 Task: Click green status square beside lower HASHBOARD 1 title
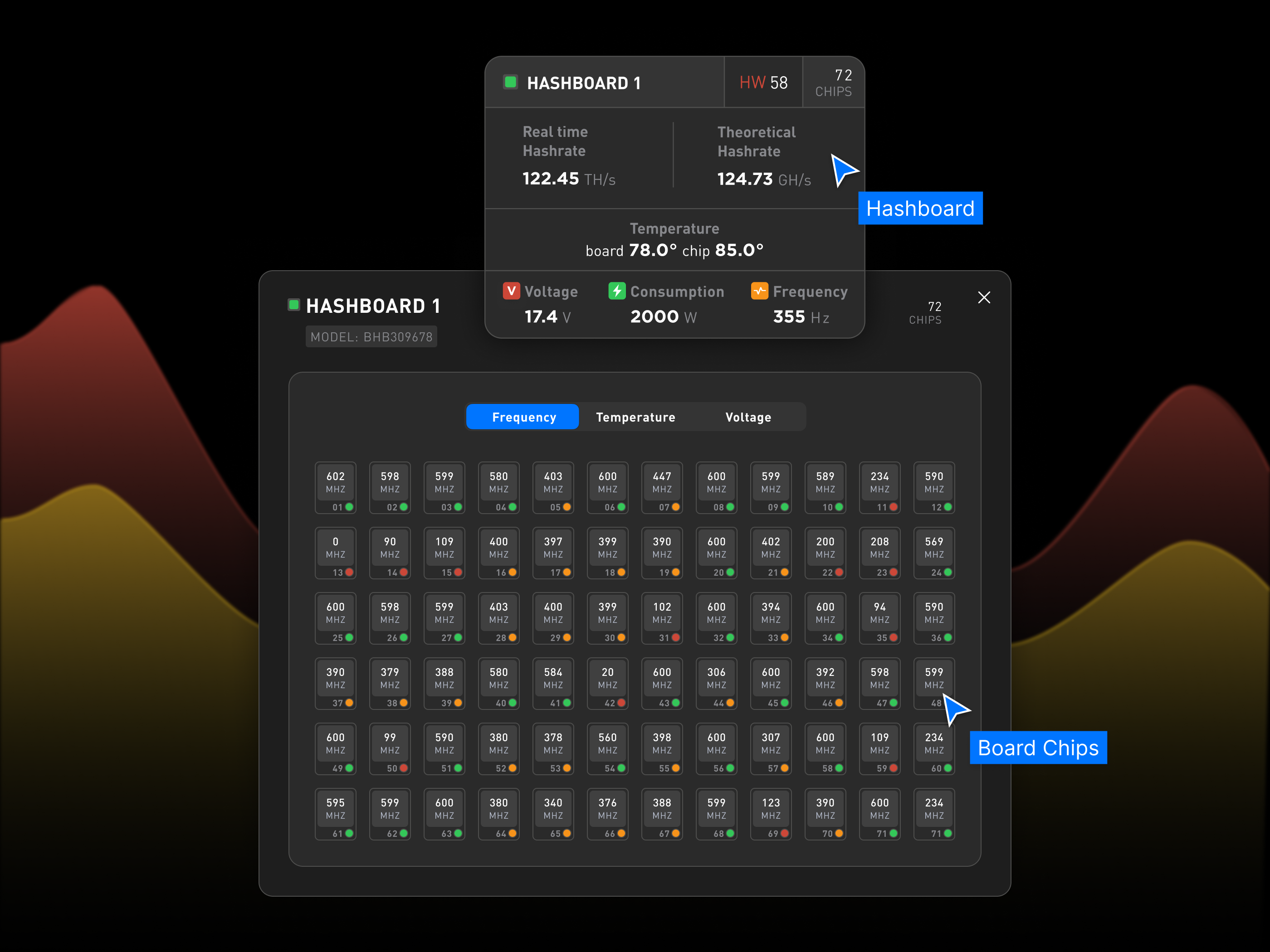tap(294, 305)
